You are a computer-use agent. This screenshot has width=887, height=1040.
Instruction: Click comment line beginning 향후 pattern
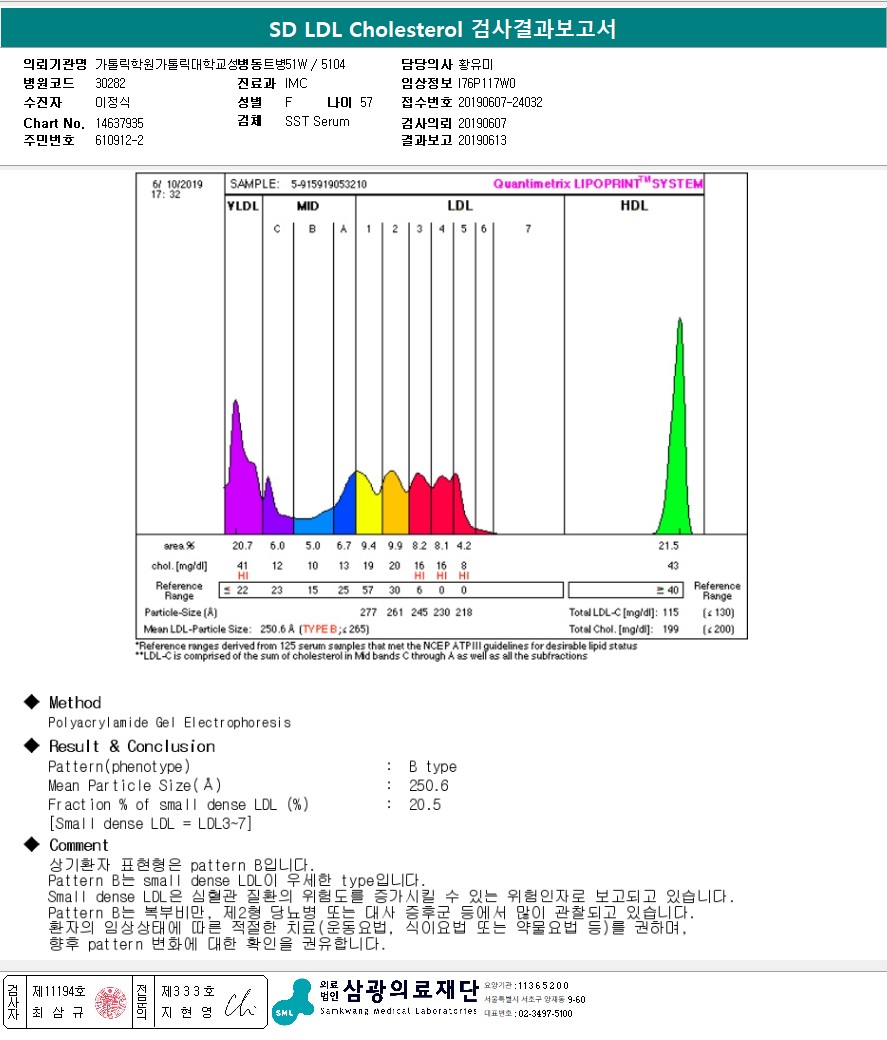(x=217, y=943)
